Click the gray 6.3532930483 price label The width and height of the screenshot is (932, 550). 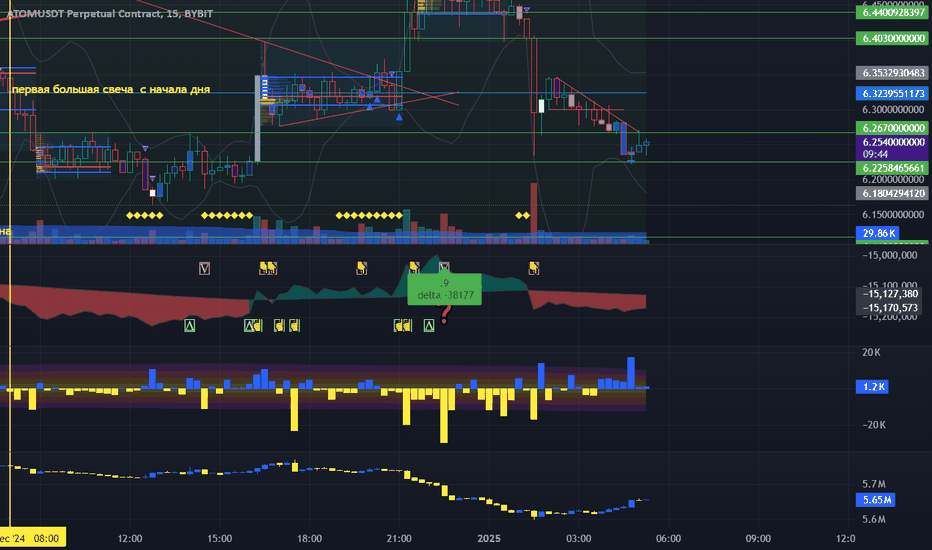[x=892, y=73]
